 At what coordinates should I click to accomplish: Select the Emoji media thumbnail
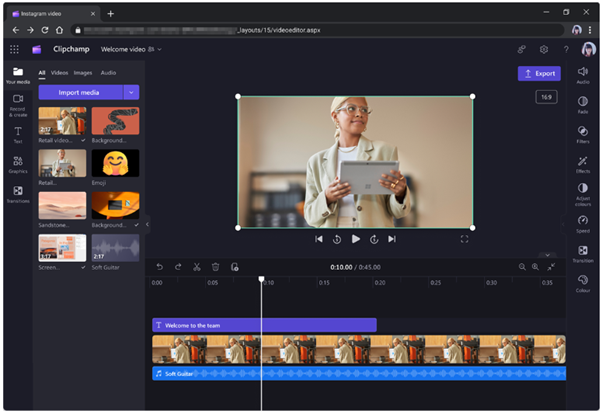click(x=115, y=163)
